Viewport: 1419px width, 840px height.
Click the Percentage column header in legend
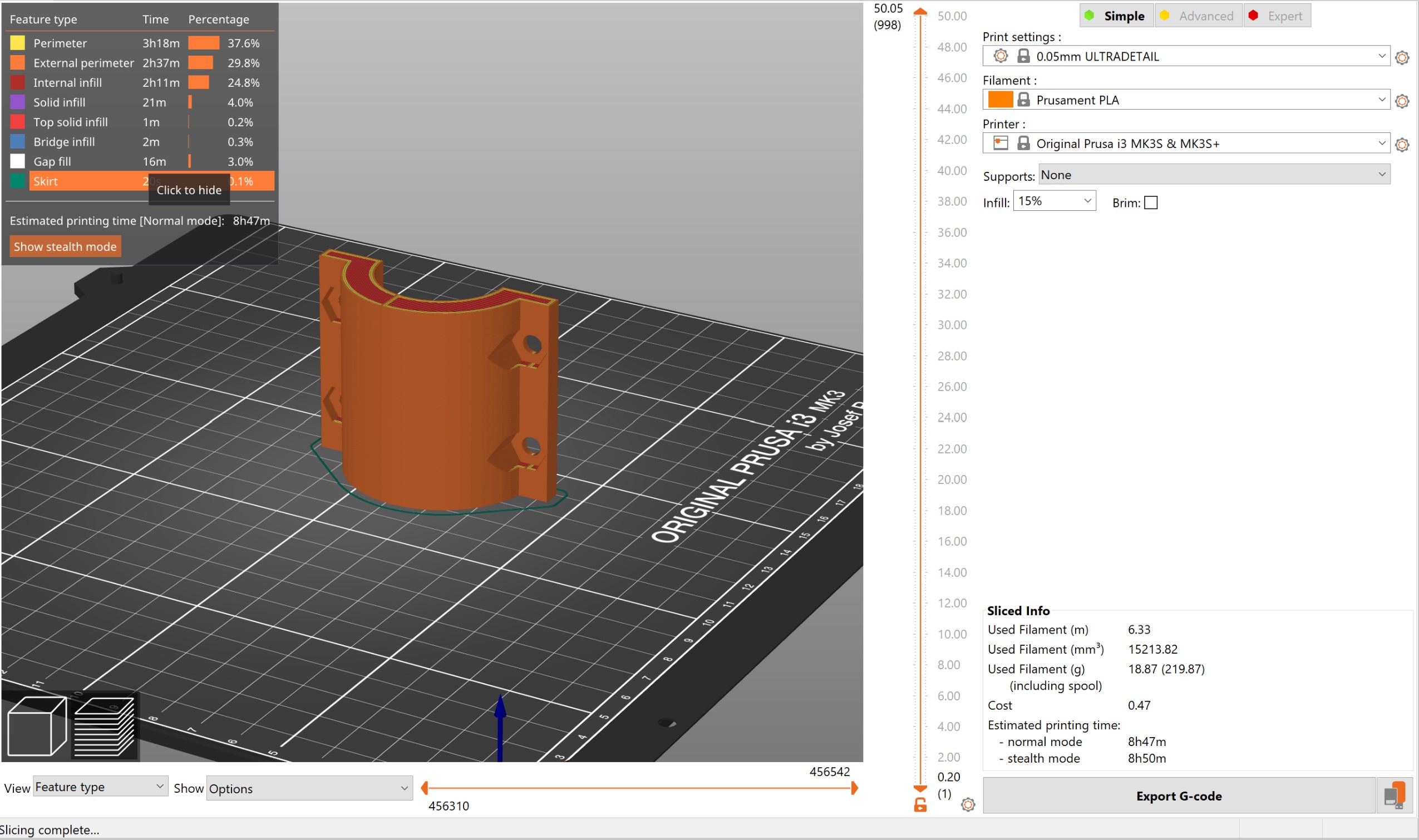[219, 19]
